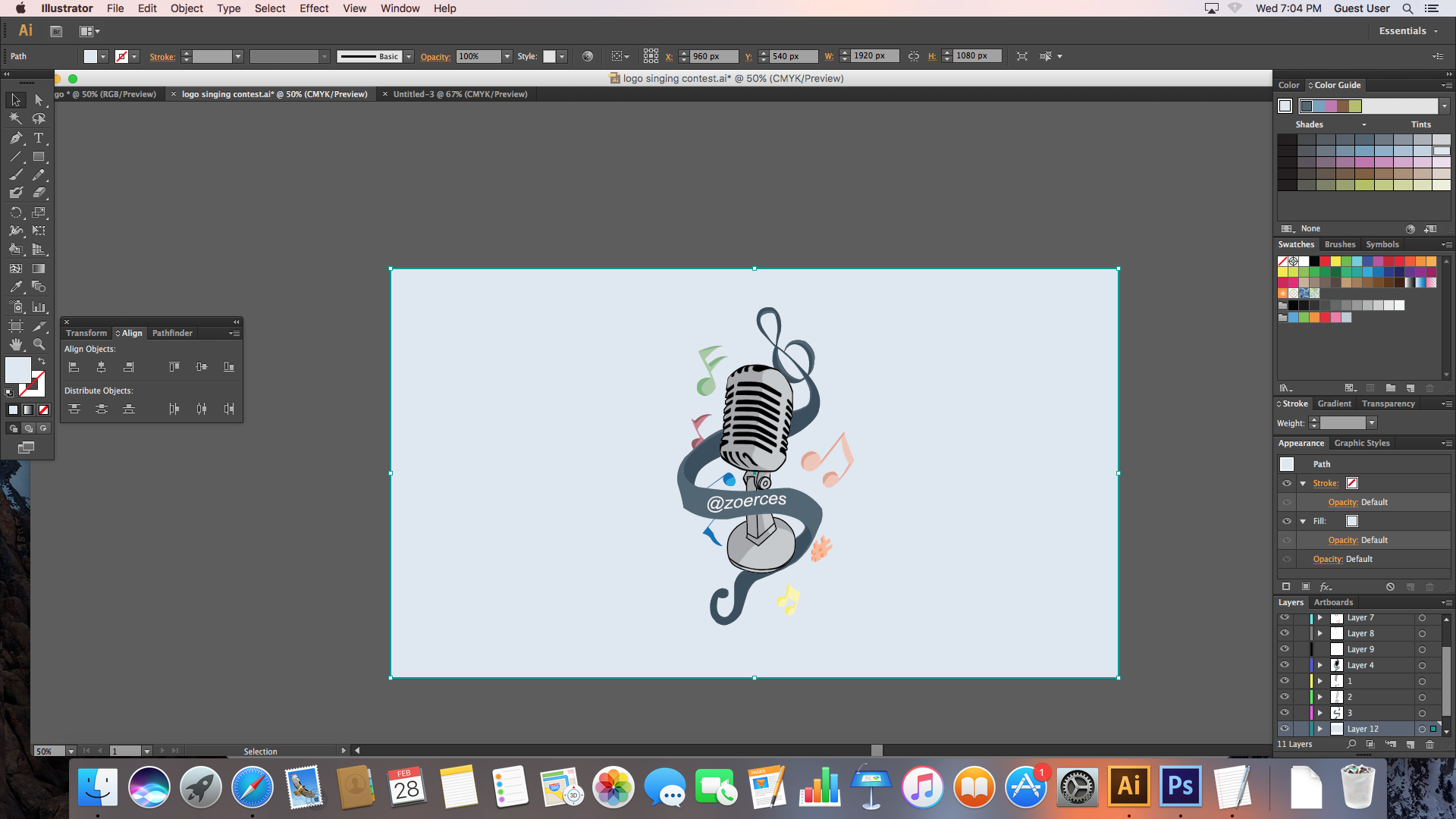Viewport: 1456px width, 819px height.
Task: Switch to Untitled-3 document tab
Action: point(460,94)
